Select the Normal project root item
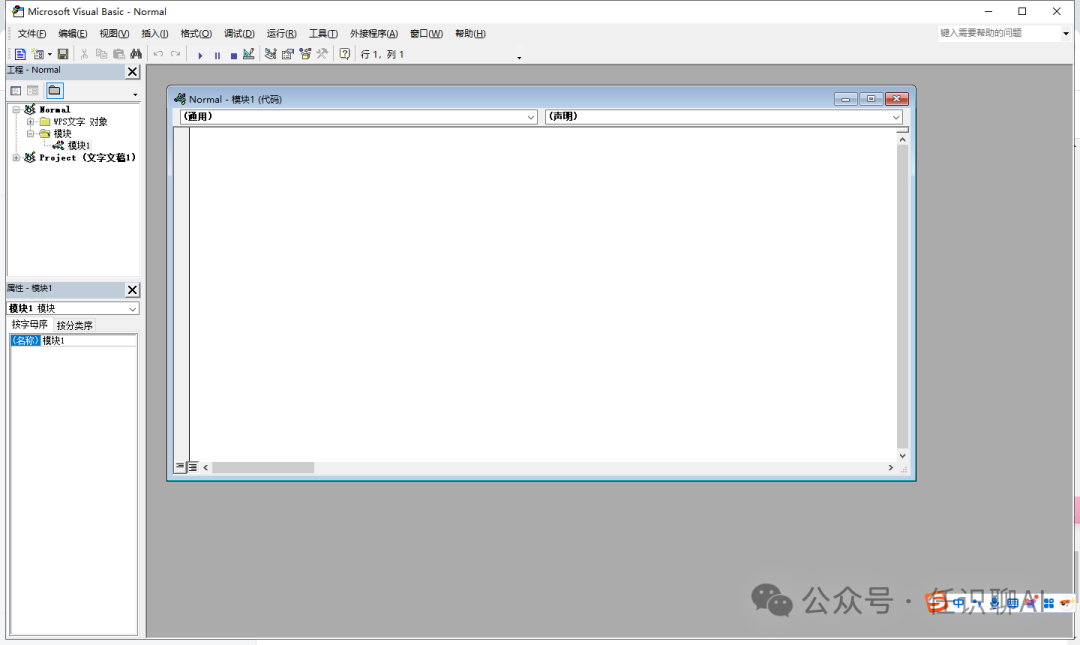This screenshot has height=645, width=1080. pos(54,110)
